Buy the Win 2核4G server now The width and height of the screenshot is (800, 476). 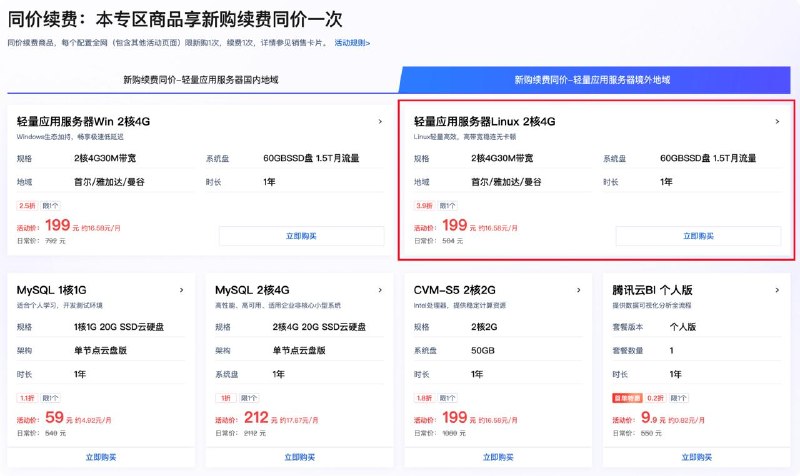[302, 236]
